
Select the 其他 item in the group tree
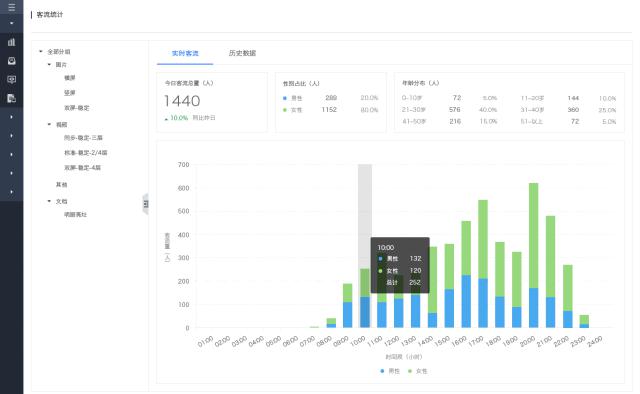pos(61,185)
